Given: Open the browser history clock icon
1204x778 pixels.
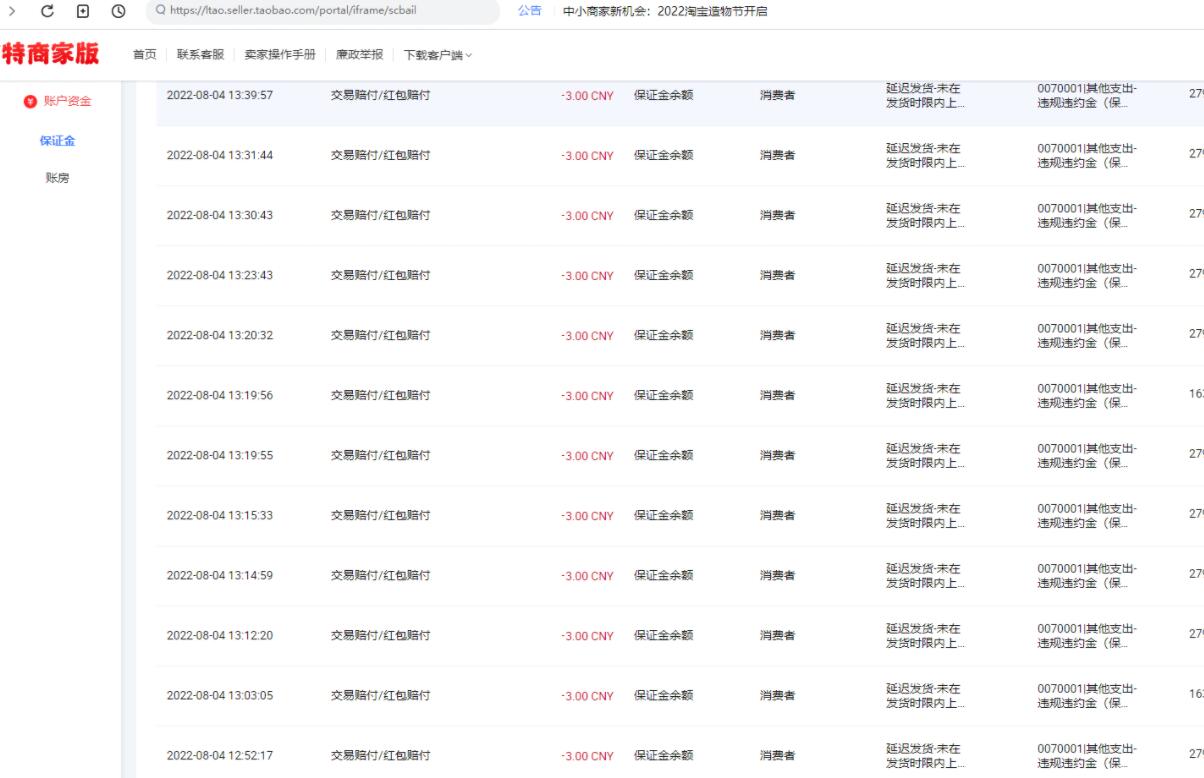Looking at the screenshot, I should point(118,11).
